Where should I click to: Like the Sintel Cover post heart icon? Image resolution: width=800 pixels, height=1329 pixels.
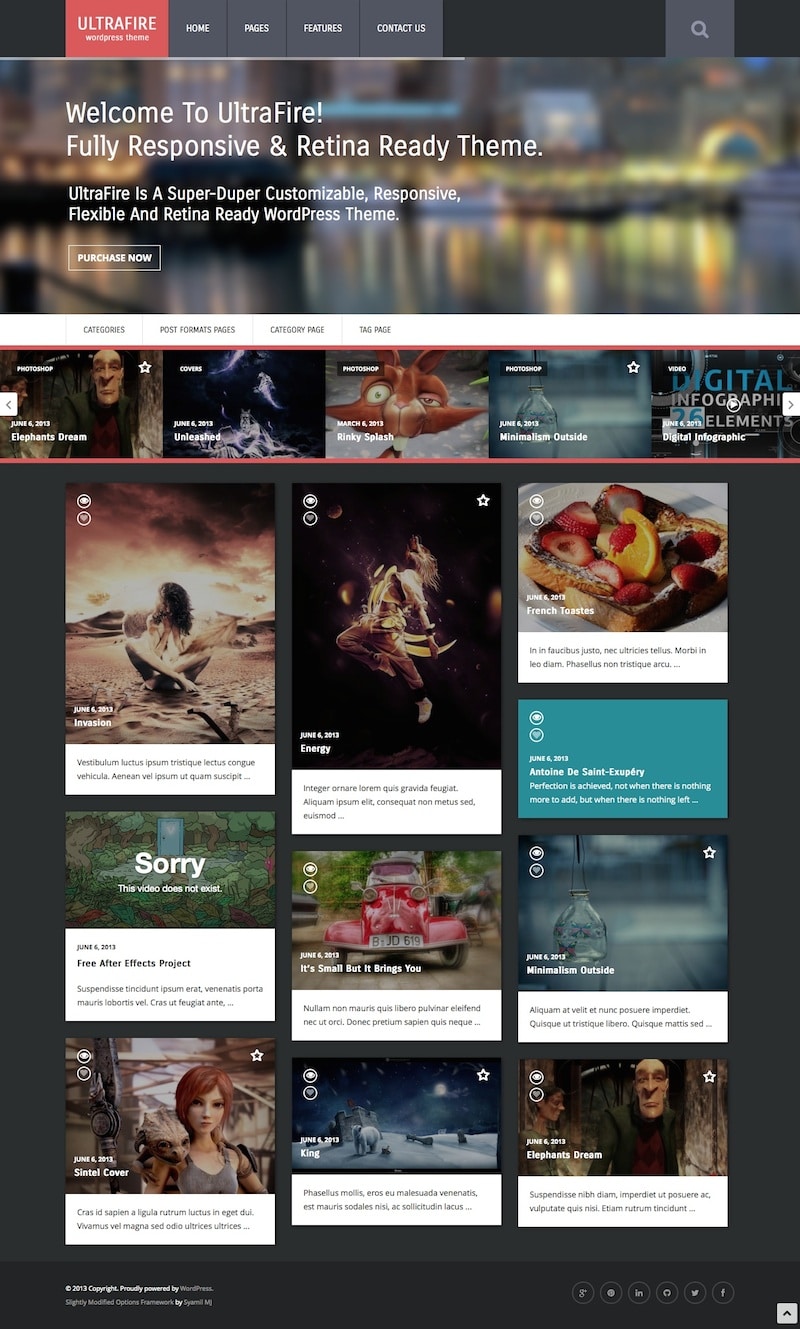pyautogui.click(x=84, y=1073)
